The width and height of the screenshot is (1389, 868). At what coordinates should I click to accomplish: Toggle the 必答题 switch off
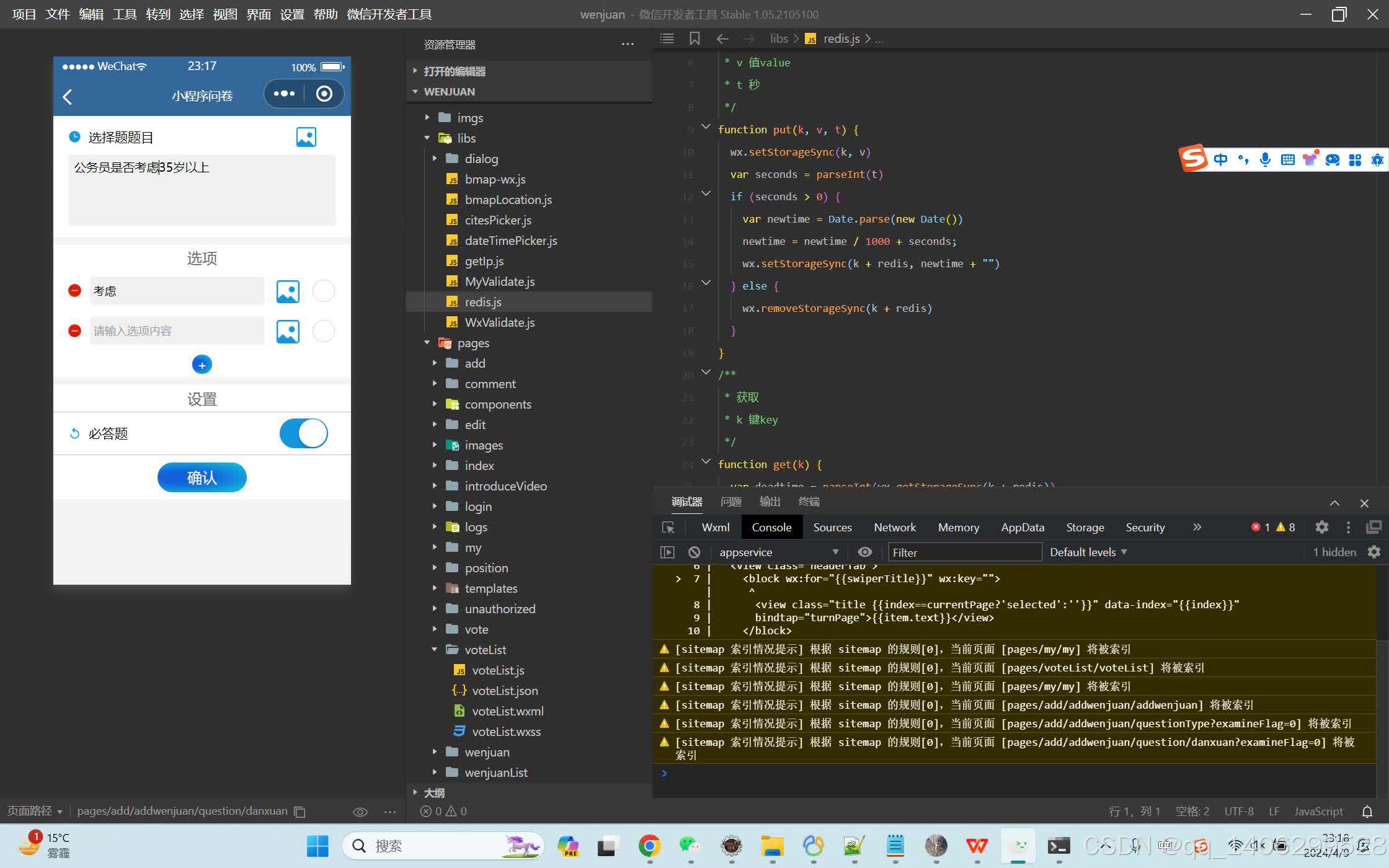coord(303,433)
